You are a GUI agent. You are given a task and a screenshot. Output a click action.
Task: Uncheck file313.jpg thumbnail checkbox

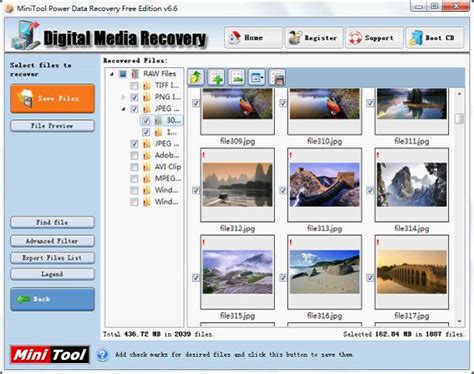click(x=283, y=190)
